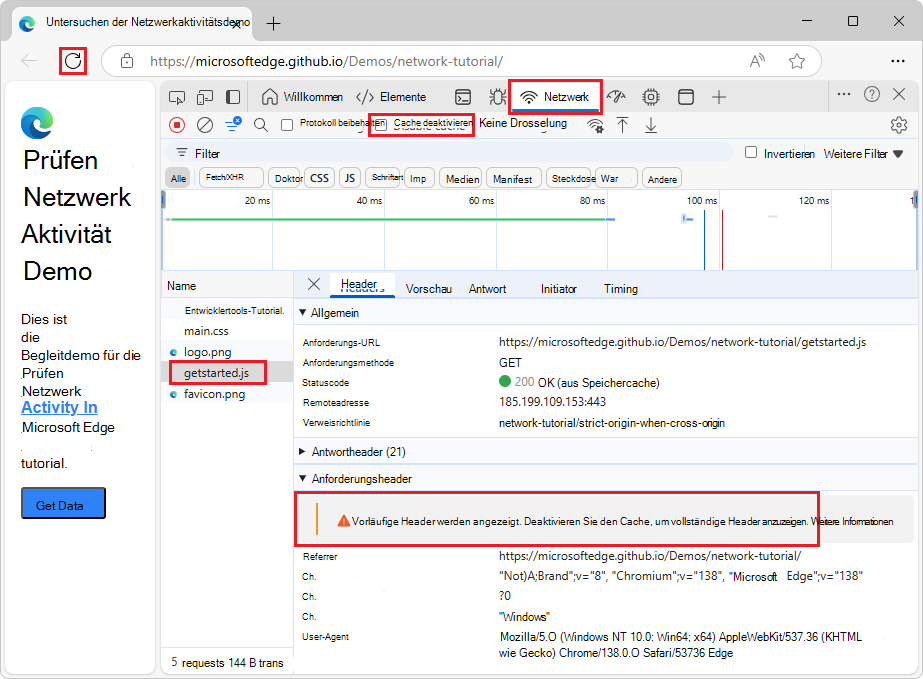Filter requests by JS
Screen dimensions: 923x679
click(x=350, y=178)
